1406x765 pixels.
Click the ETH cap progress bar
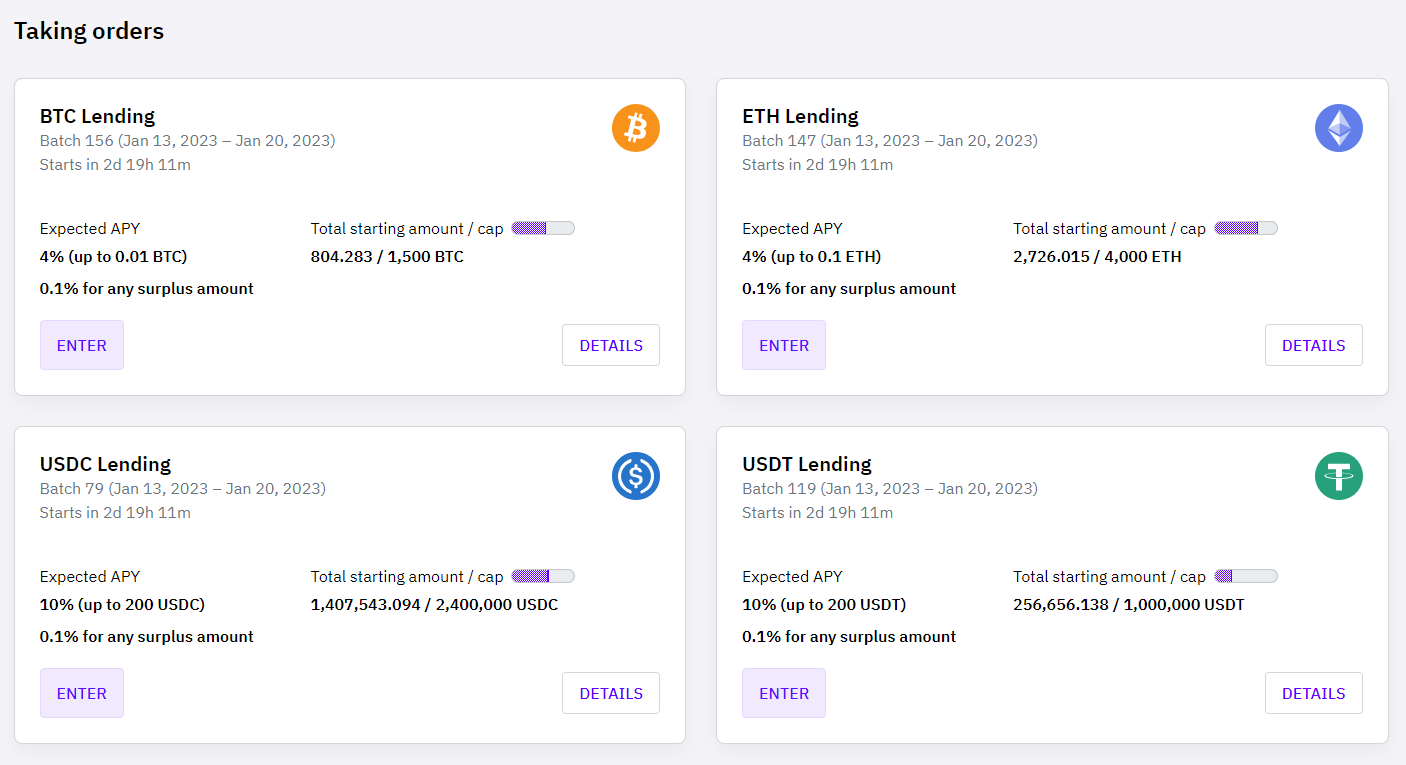coord(1245,227)
